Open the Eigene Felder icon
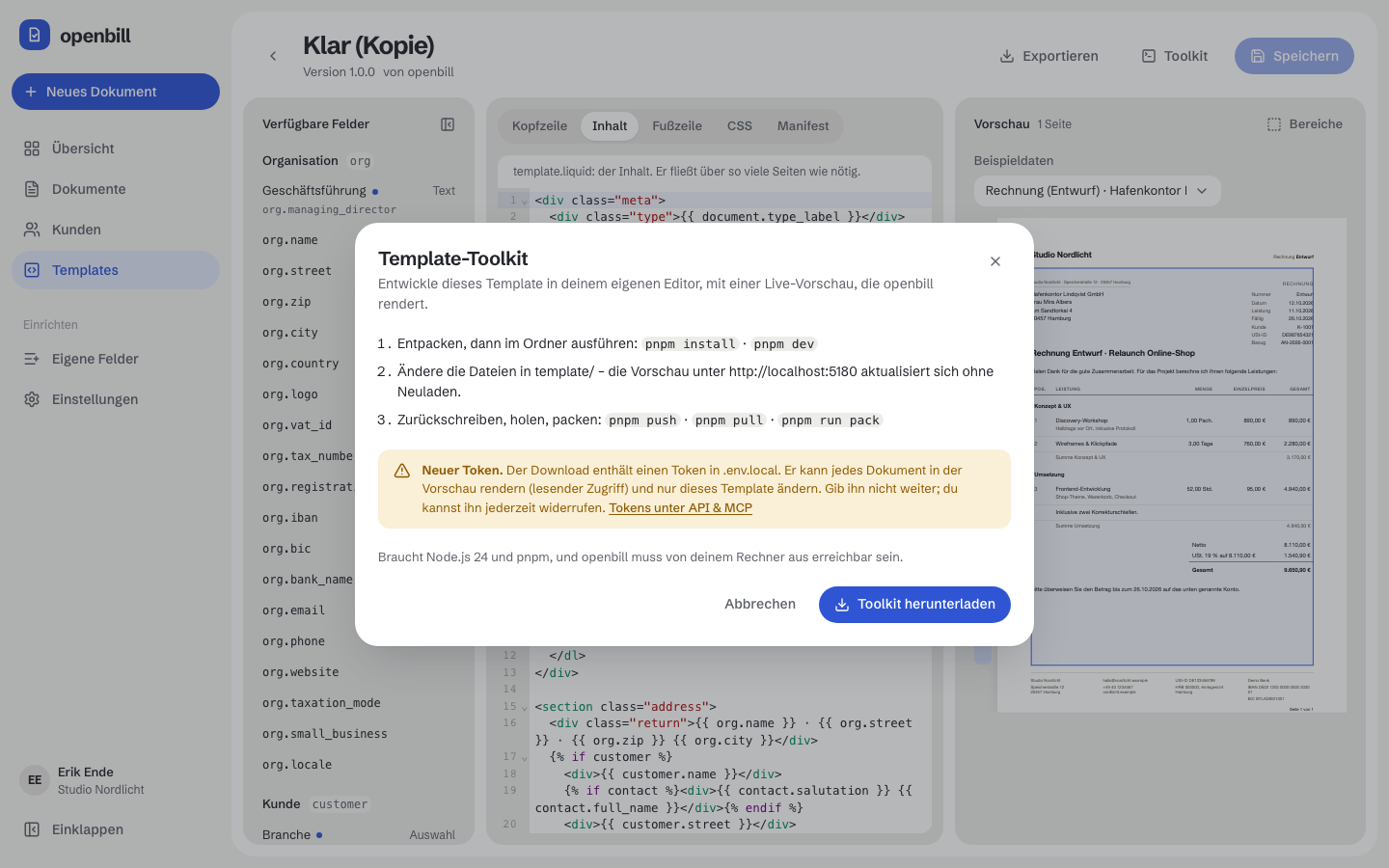Viewport: 1389px width, 868px height. click(x=32, y=359)
